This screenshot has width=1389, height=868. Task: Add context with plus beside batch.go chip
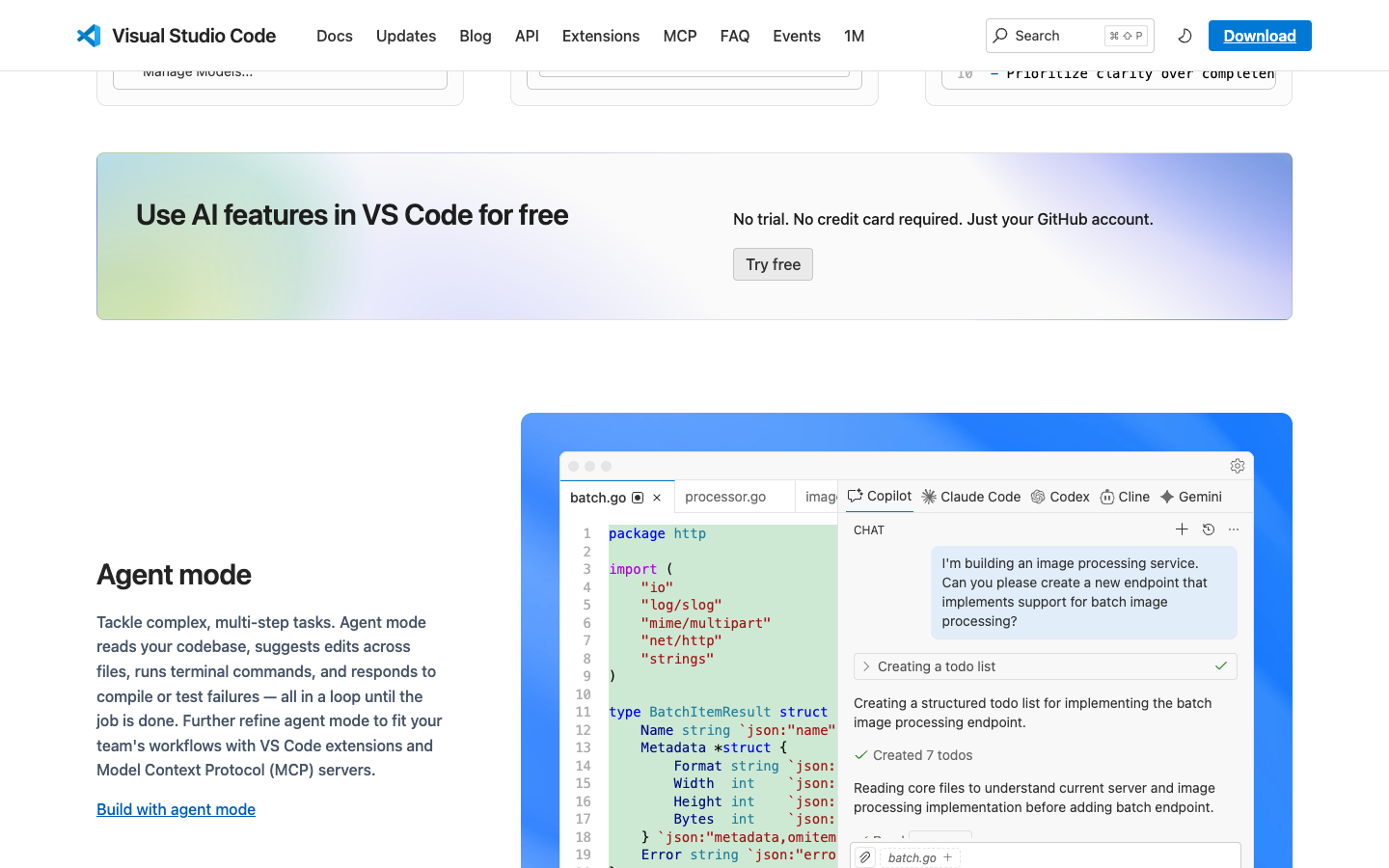click(x=948, y=856)
